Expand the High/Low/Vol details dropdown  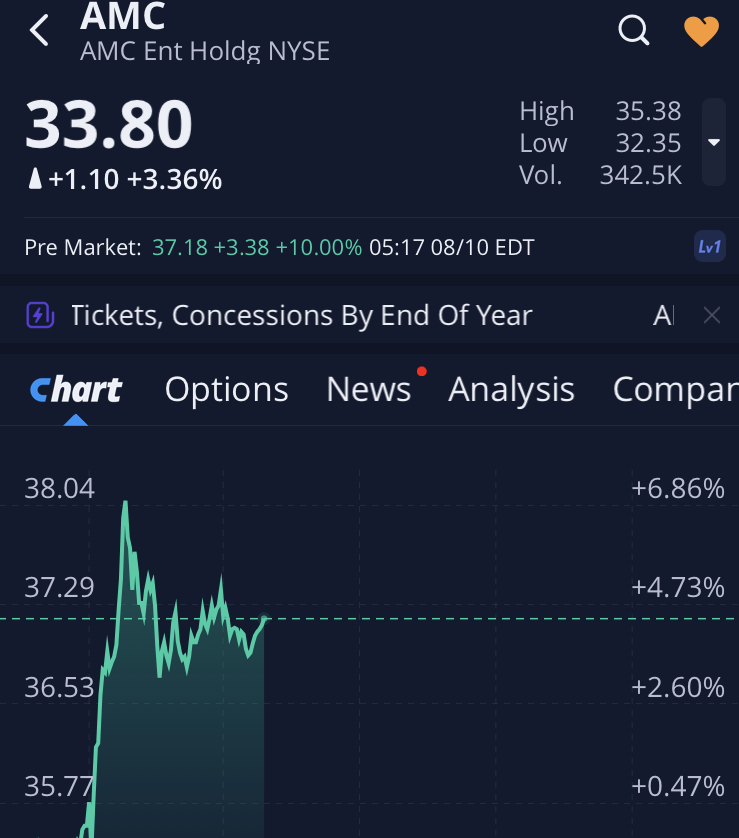pyautogui.click(x=714, y=142)
